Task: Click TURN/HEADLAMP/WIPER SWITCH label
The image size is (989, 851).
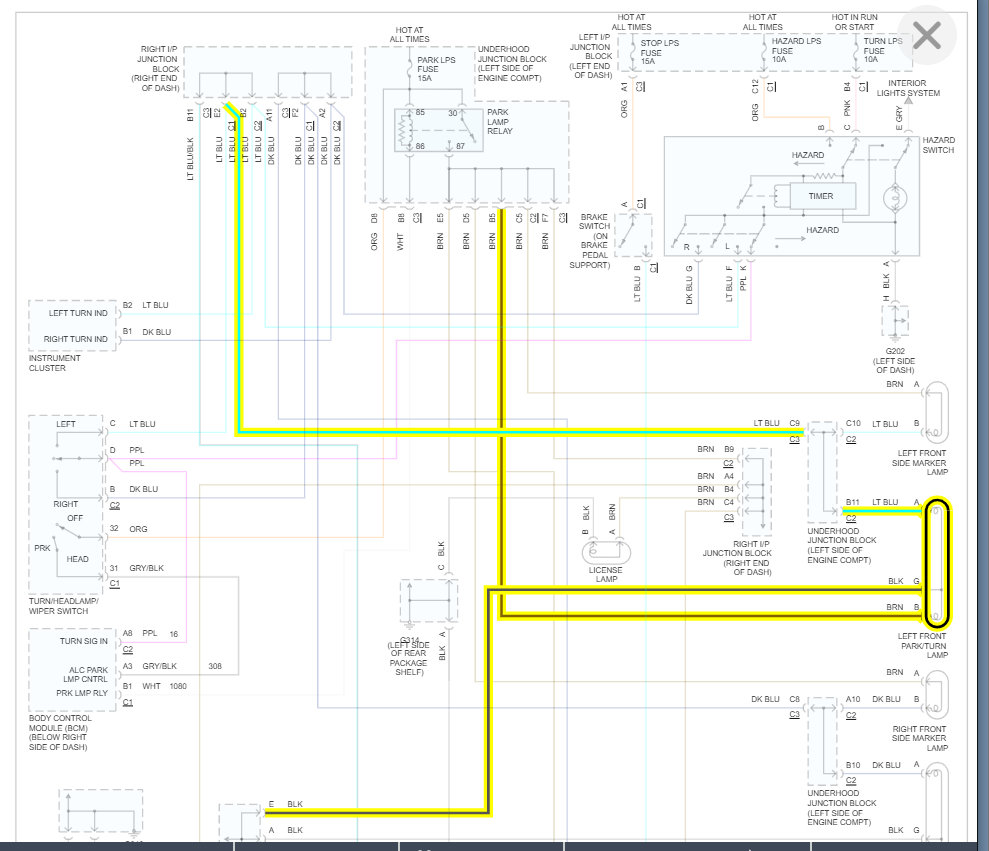Action: [63, 606]
